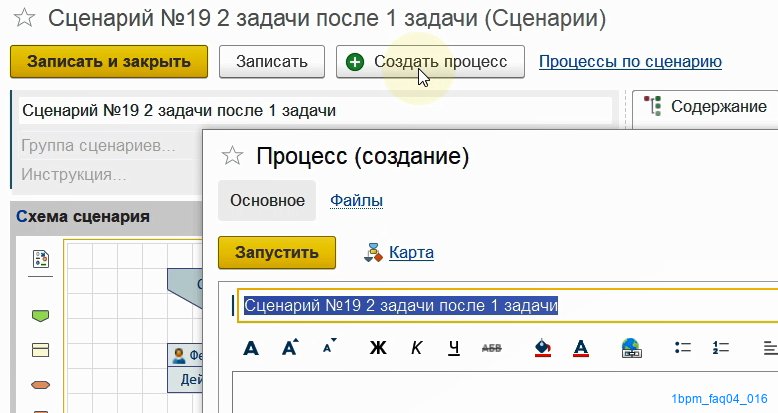Open Процессы по сценарию link
The image size is (778, 413).
pyautogui.click(x=630, y=62)
